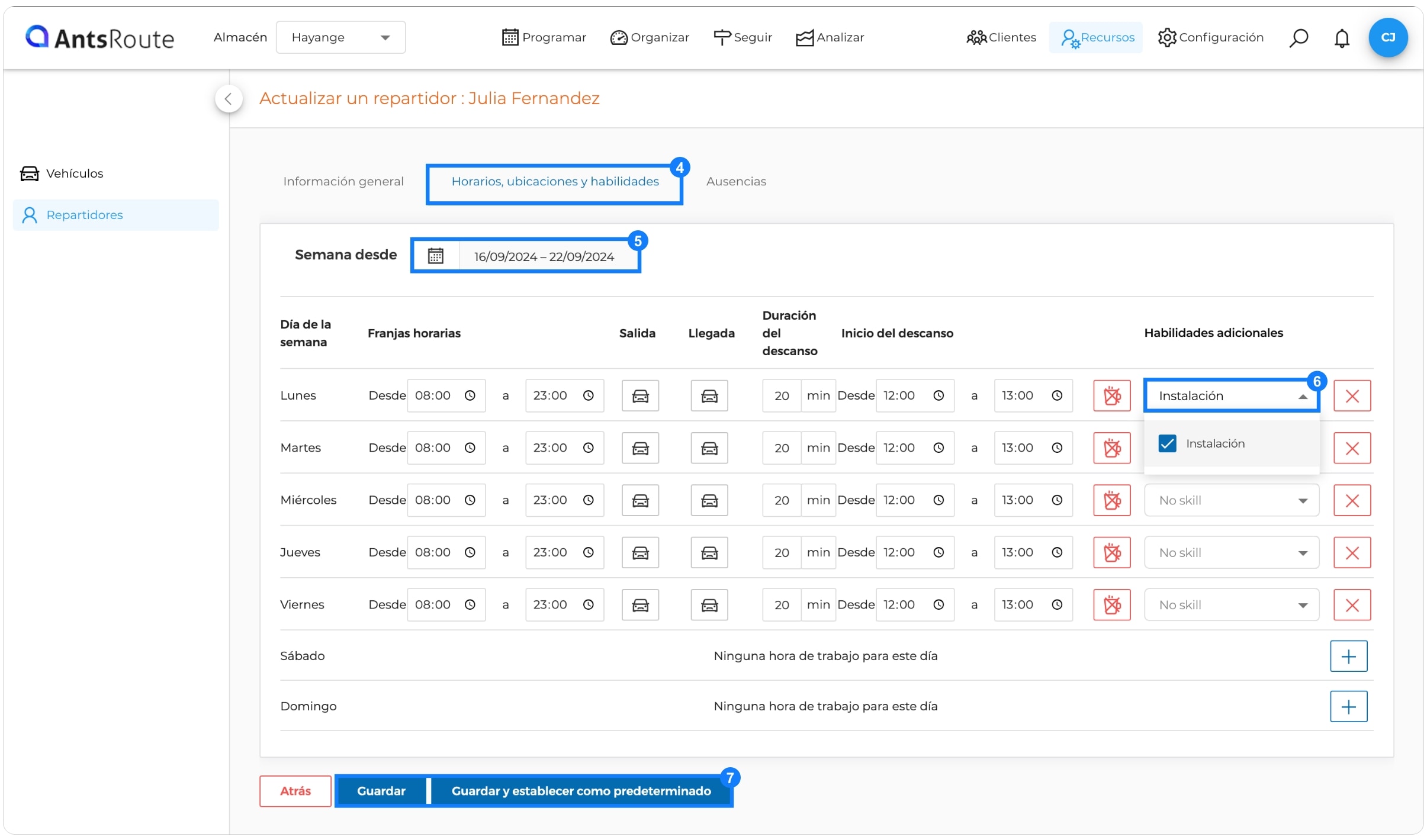Choose the departure vehicle location for Lunes
The image size is (1427, 840).
click(640, 395)
